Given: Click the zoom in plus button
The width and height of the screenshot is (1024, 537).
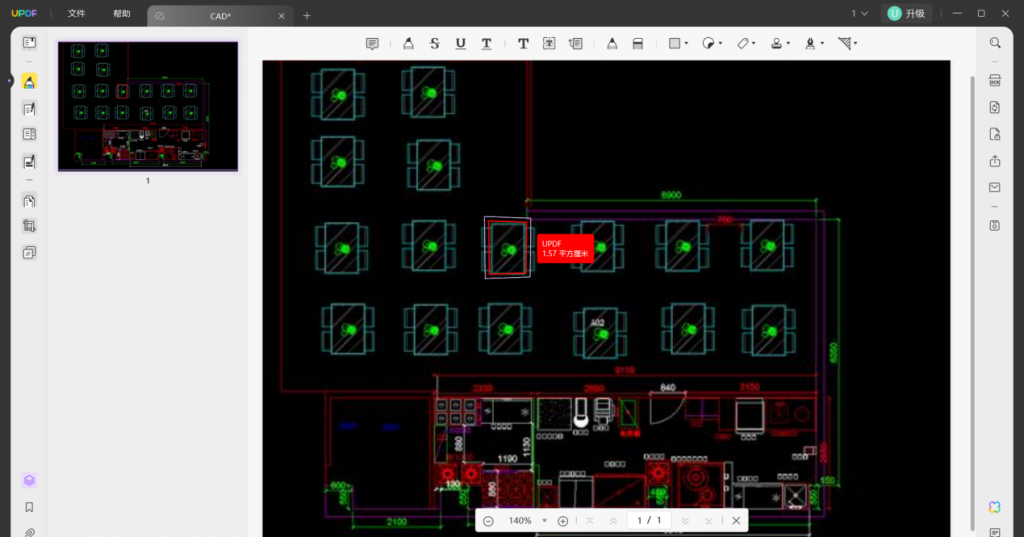Looking at the screenshot, I should (563, 520).
